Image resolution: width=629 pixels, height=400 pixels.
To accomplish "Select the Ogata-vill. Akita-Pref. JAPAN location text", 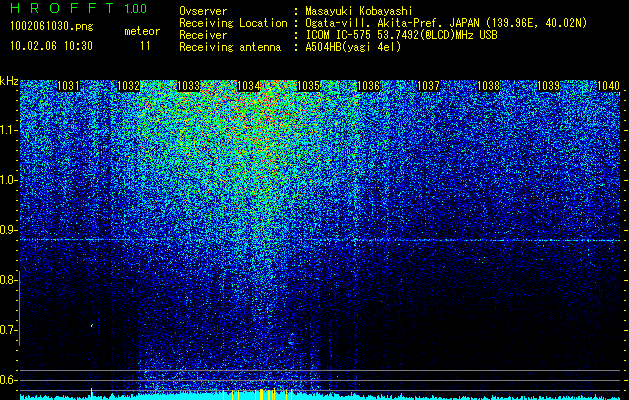I will pos(446,23).
